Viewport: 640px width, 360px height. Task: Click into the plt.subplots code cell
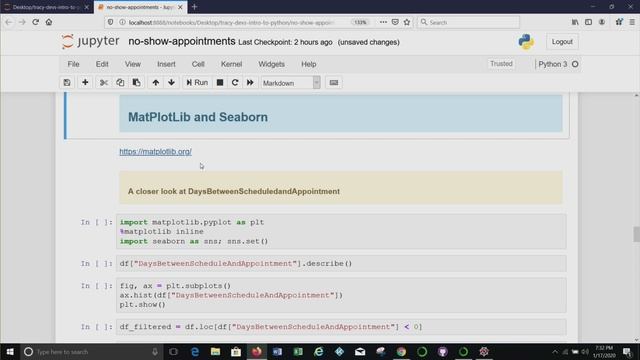(x=341, y=295)
